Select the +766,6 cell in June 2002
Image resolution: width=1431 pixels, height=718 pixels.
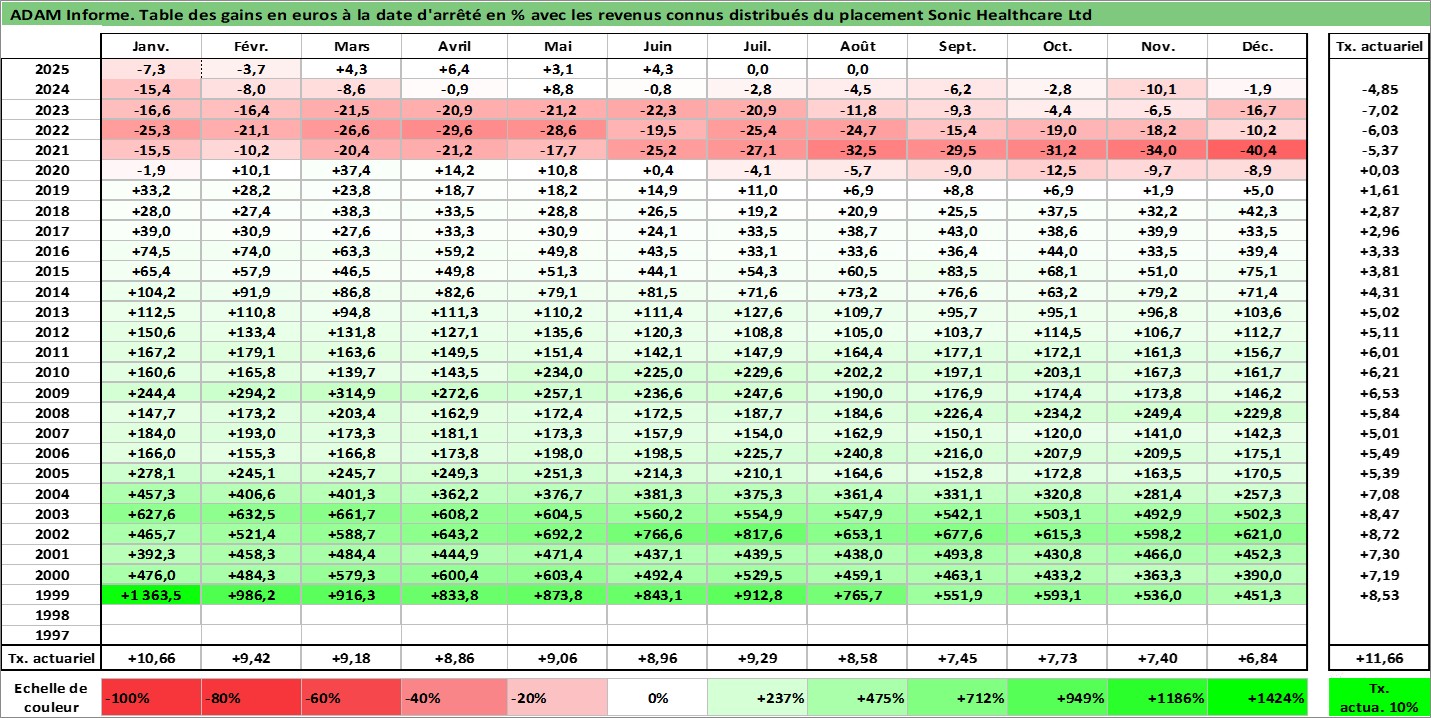[x=656, y=534]
